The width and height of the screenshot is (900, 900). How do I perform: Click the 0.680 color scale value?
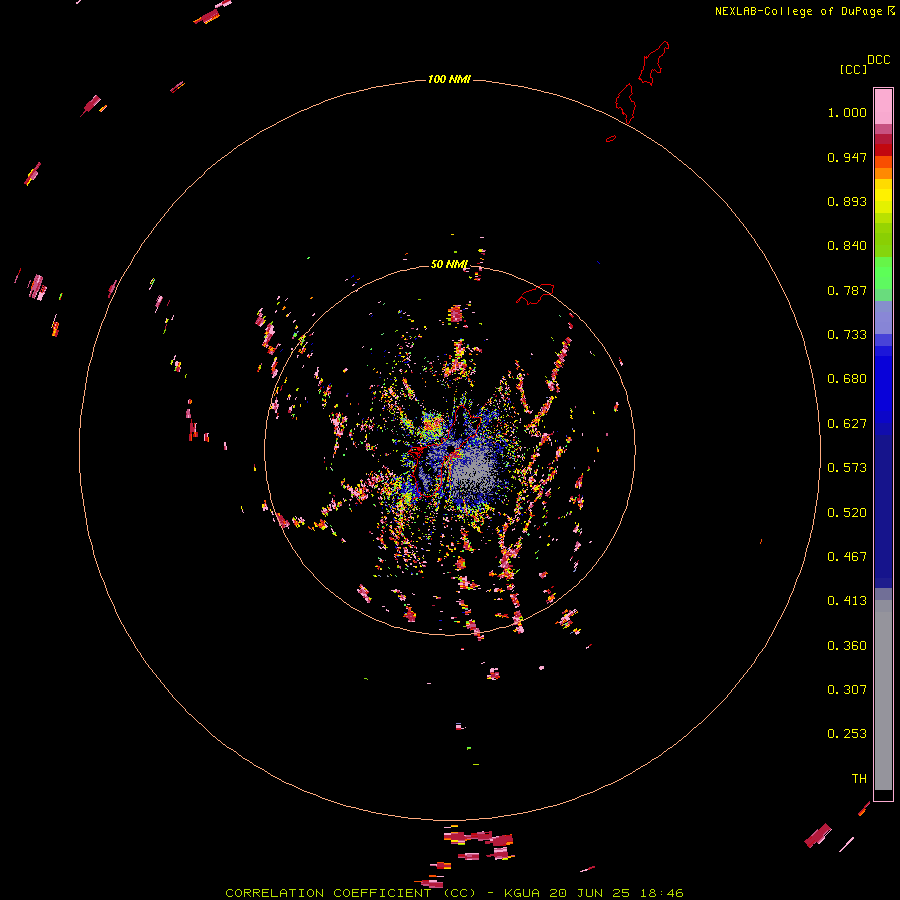847,379
